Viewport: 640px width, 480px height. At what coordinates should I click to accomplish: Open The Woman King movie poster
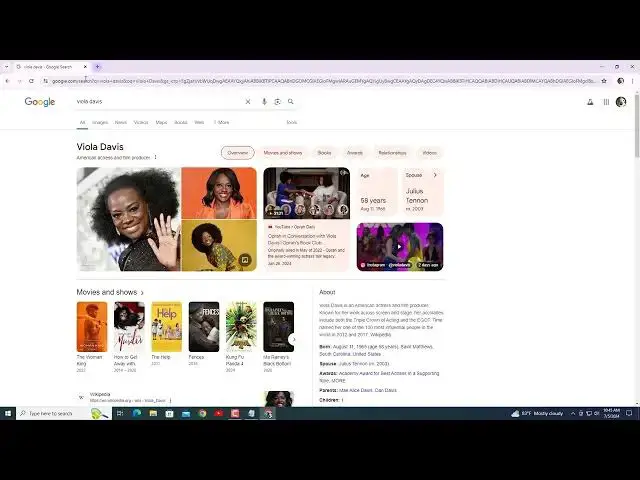[92, 327]
